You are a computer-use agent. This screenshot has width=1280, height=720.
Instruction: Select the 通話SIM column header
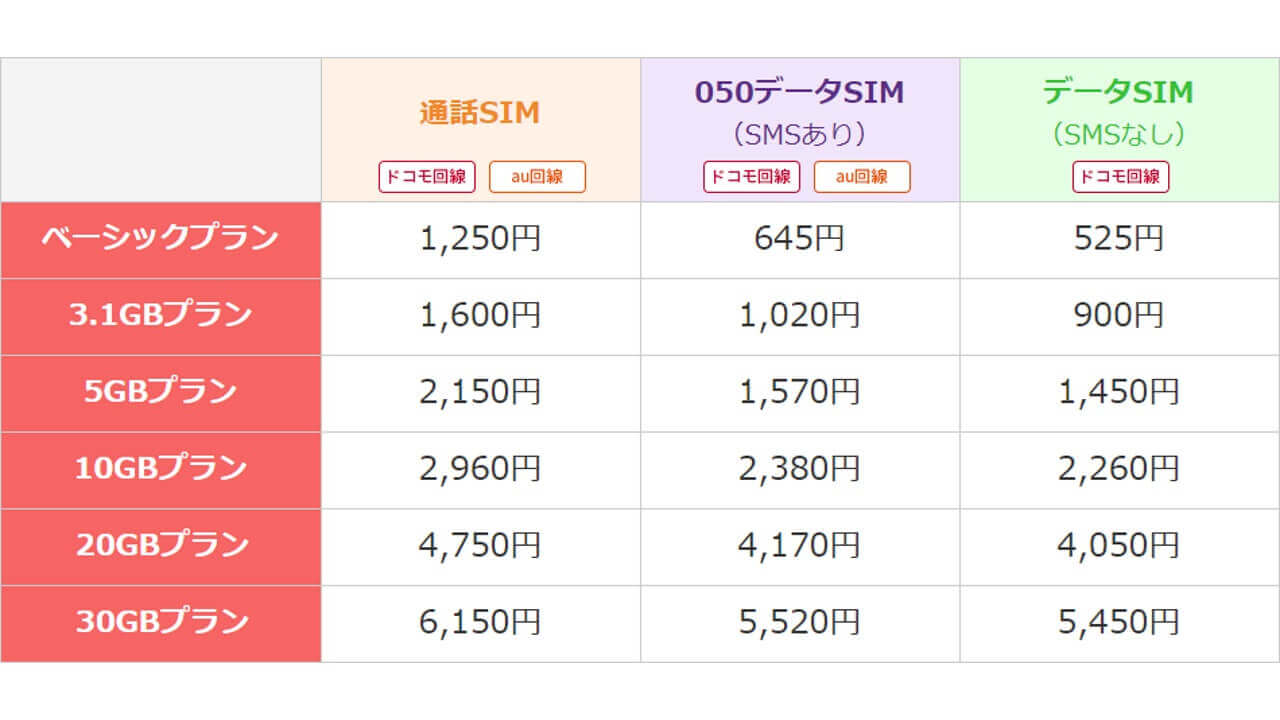point(480,113)
